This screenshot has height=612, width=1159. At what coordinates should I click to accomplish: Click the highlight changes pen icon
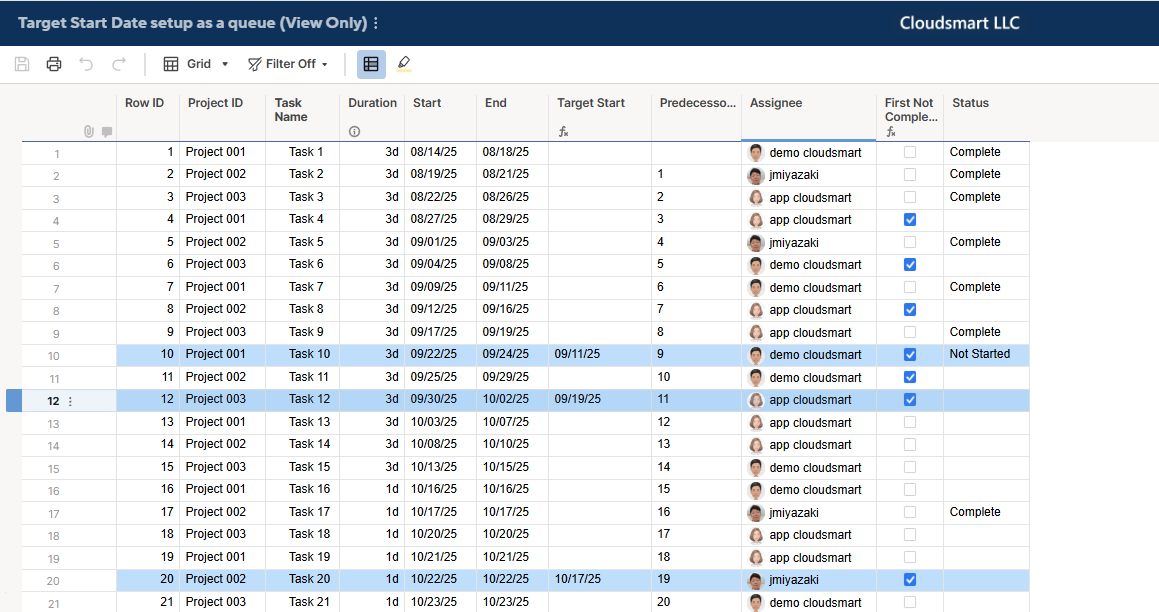[x=404, y=64]
